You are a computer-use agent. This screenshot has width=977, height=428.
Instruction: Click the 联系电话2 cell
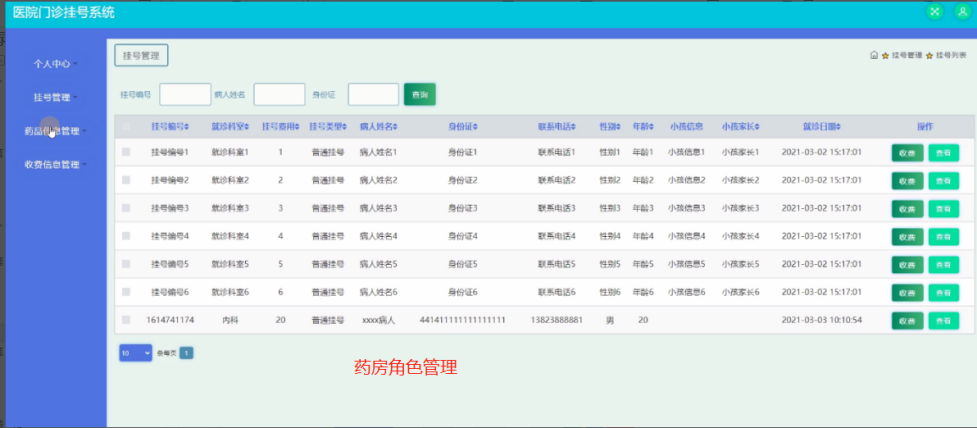point(556,180)
